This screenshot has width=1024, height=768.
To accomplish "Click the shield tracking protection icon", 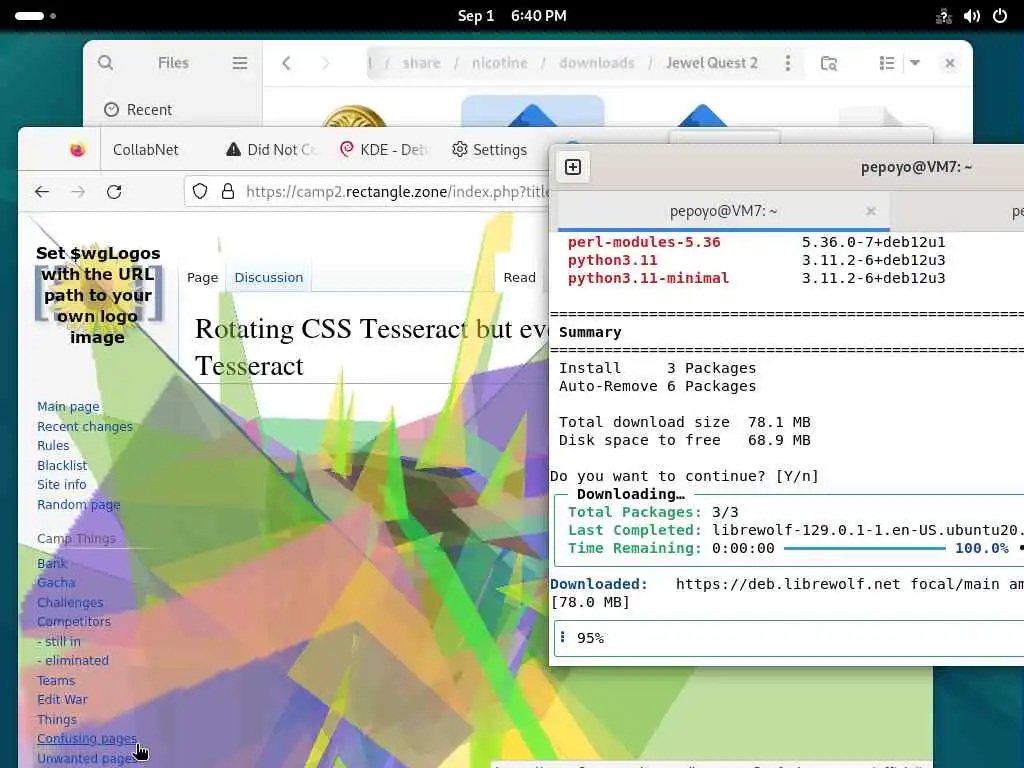I will [x=200, y=191].
